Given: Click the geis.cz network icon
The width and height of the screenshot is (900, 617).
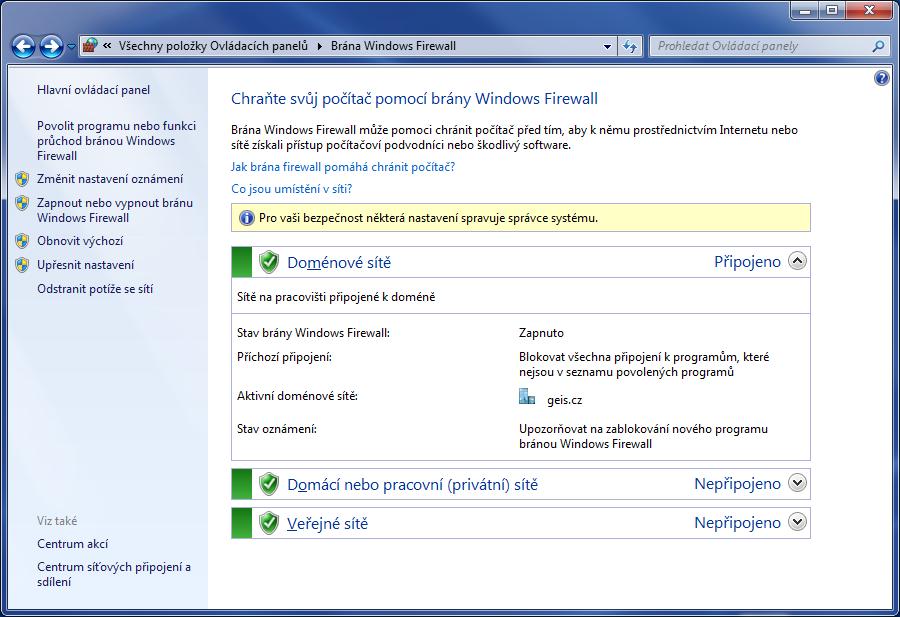Looking at the screenshot, I should click(527, 397).
